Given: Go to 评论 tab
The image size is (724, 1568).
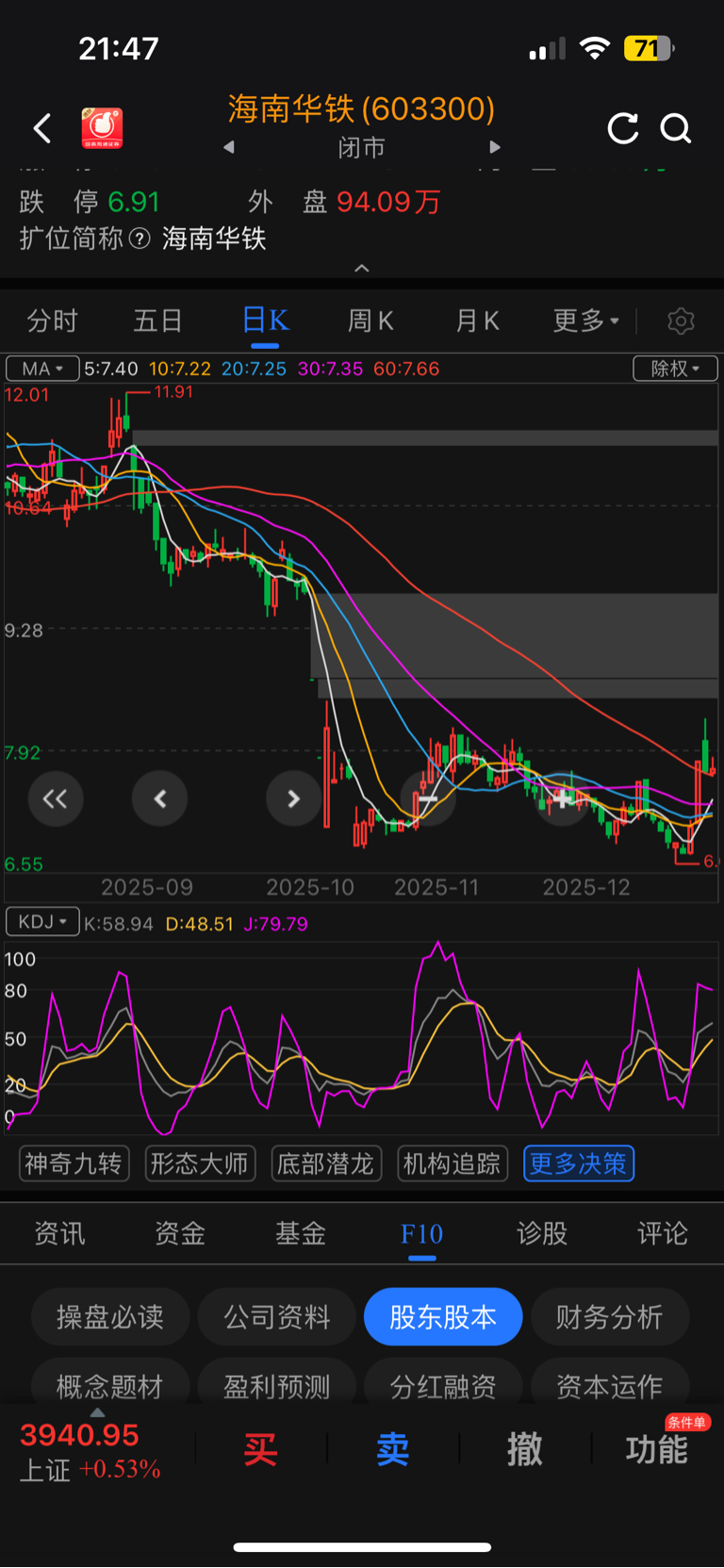Looking at the screenshot, I should coord(663,1234).
